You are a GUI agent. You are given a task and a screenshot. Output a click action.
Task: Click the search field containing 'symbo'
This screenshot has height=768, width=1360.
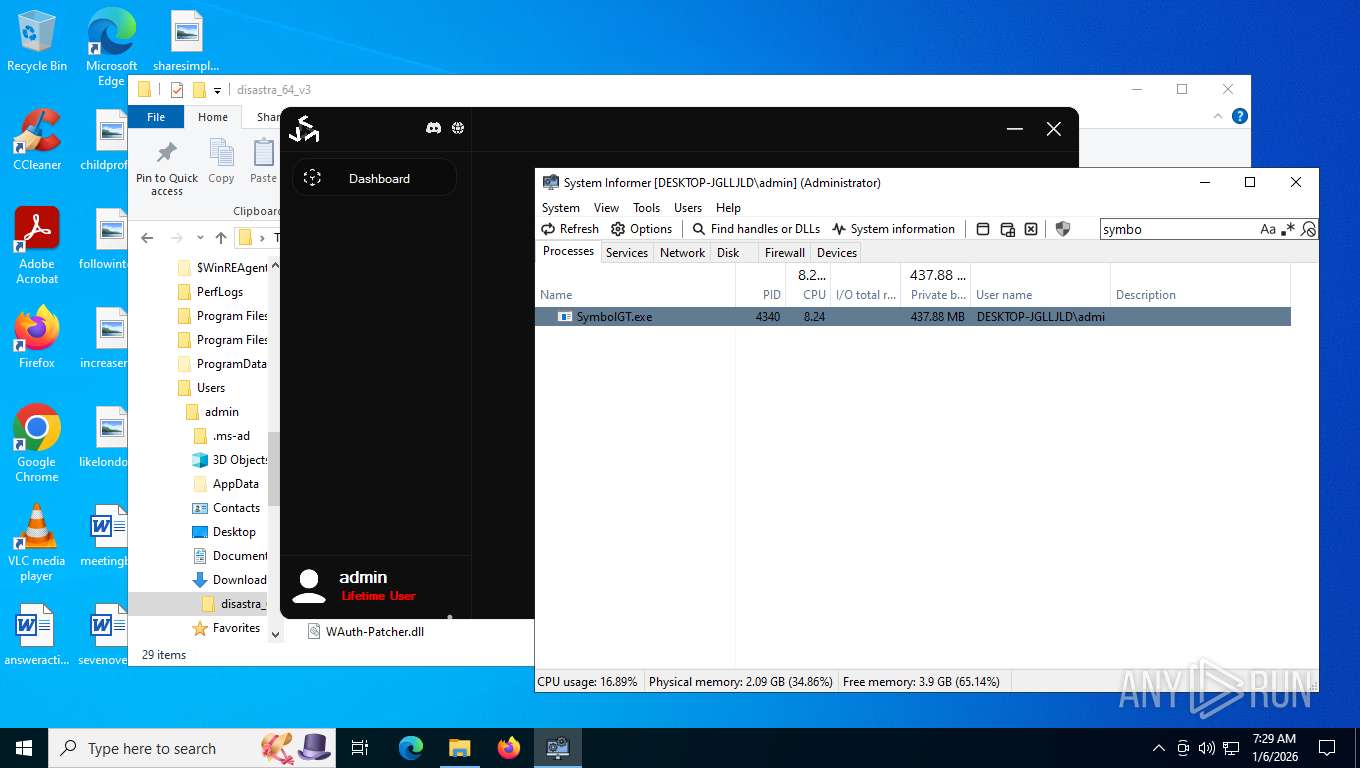click(1179, 229)
